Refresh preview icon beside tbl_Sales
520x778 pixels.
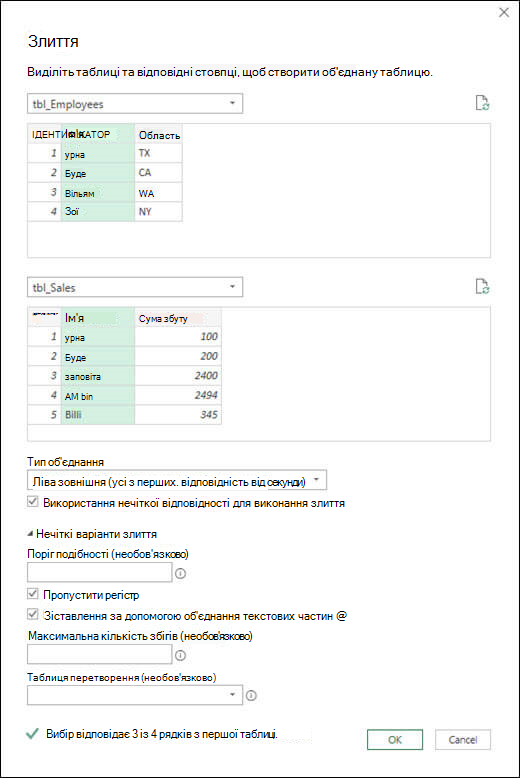coord(482,286)
